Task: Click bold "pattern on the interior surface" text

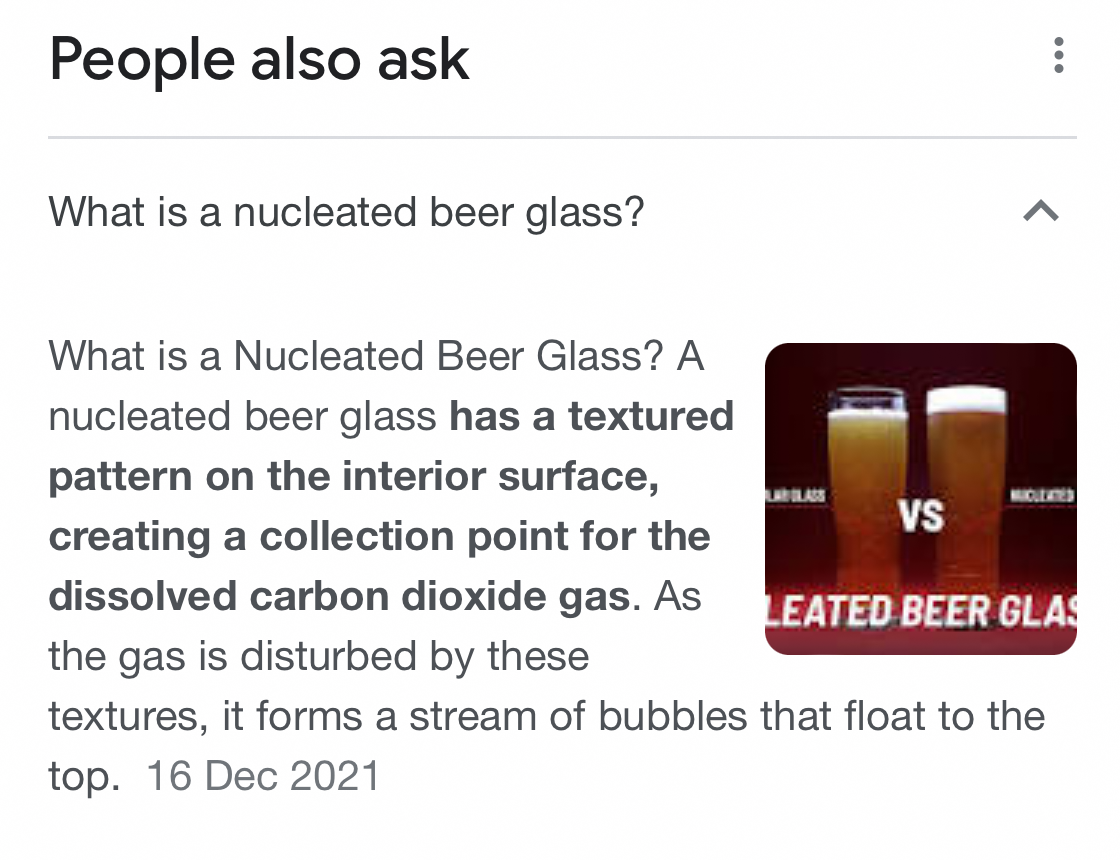Action: coord(353,476)
